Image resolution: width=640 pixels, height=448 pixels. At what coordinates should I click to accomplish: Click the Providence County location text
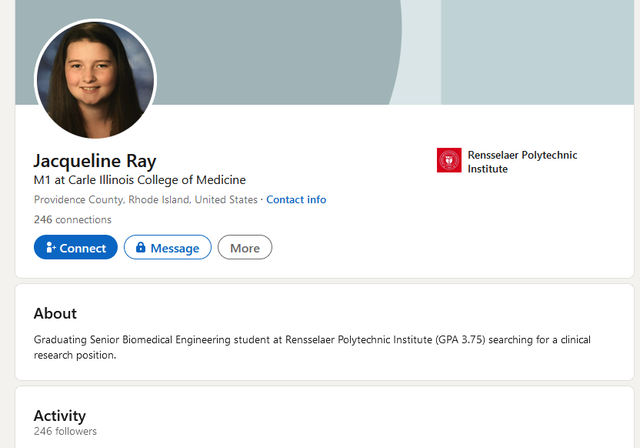coord(145,200)
